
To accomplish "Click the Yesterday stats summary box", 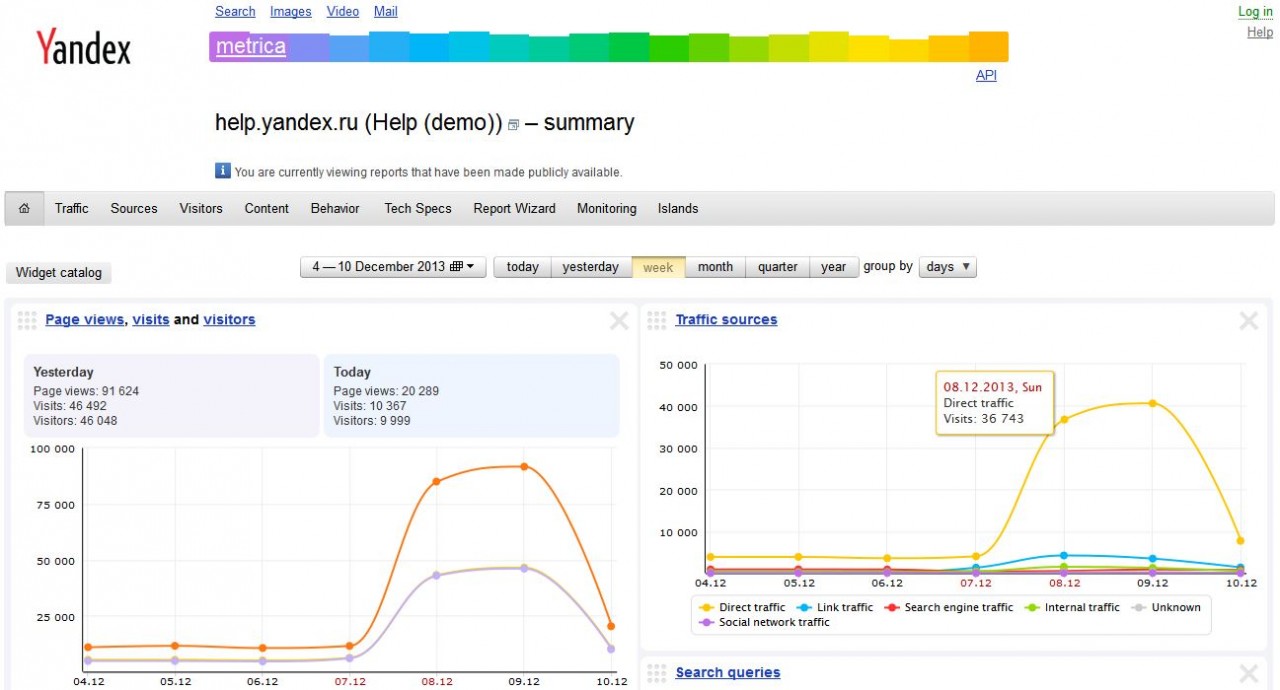I will point(170,395).
